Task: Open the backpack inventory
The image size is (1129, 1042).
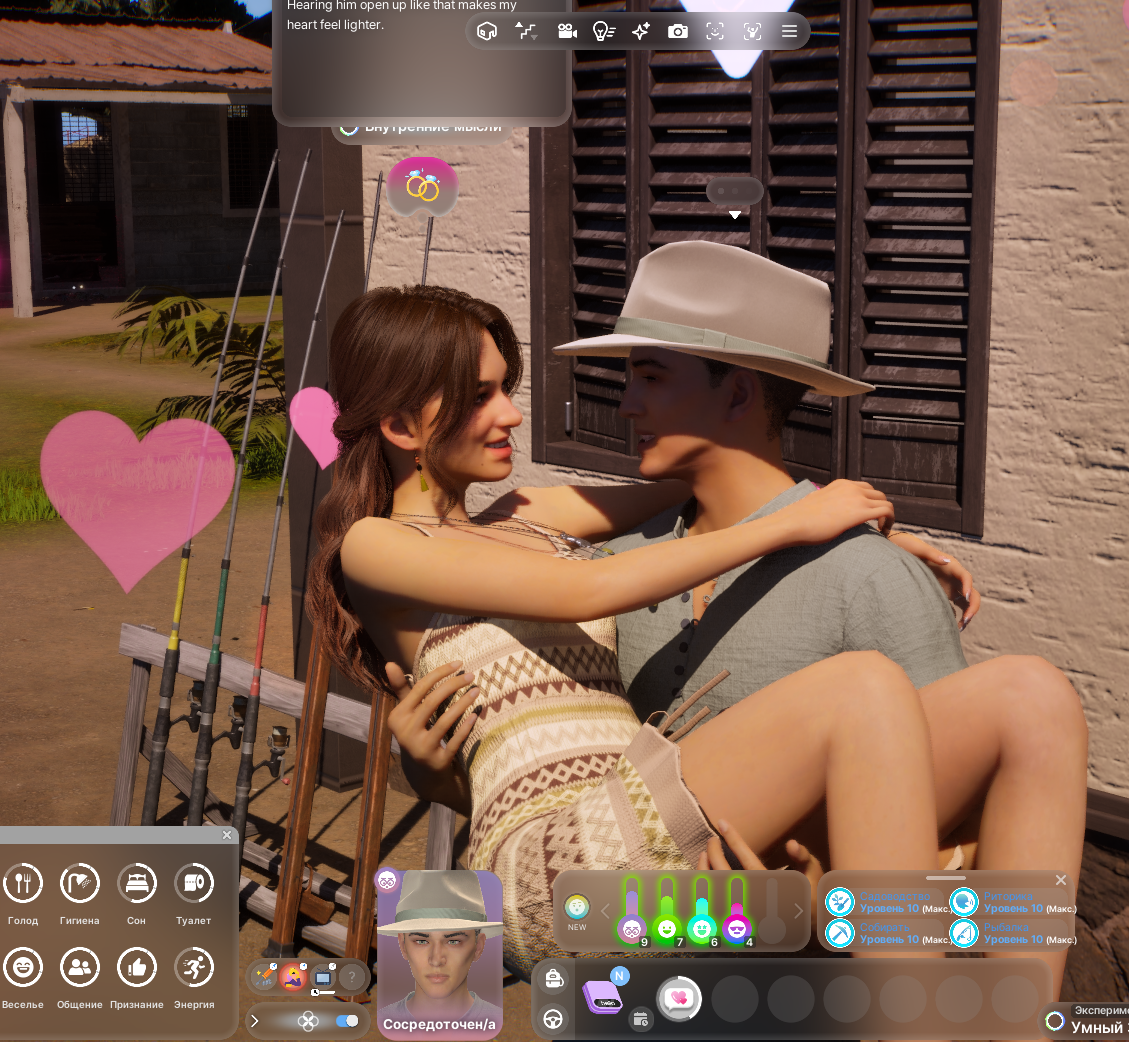Action: tap(553, 980)
